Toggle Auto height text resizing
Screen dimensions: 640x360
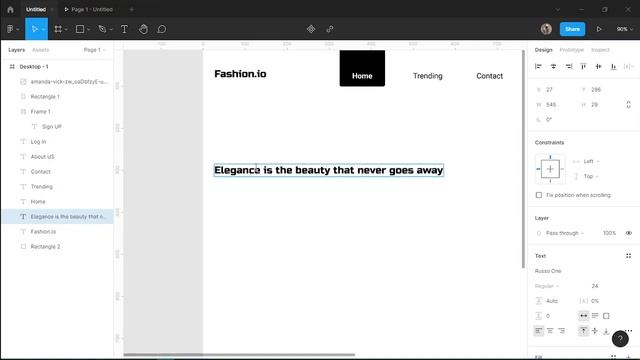(595, 316)
